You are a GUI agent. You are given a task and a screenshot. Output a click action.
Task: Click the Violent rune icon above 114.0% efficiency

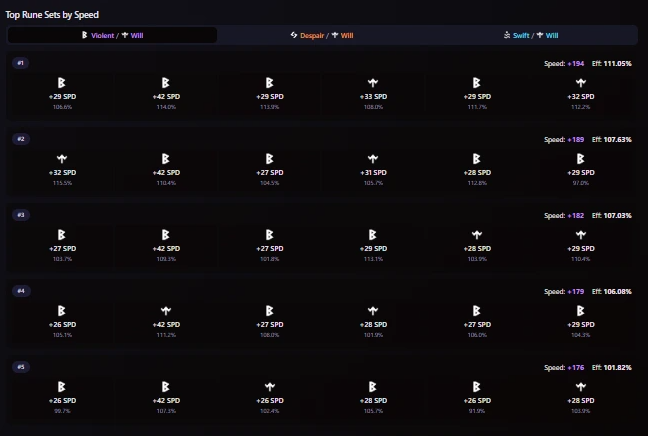tap(166, 83)
